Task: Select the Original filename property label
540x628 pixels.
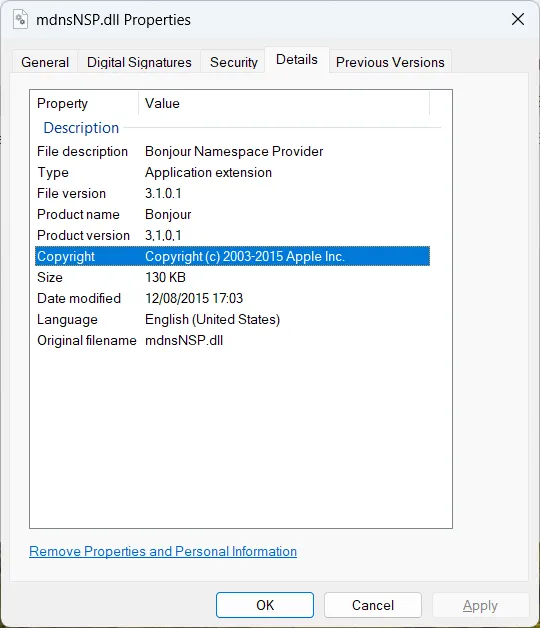Action: tap(87, 340)
